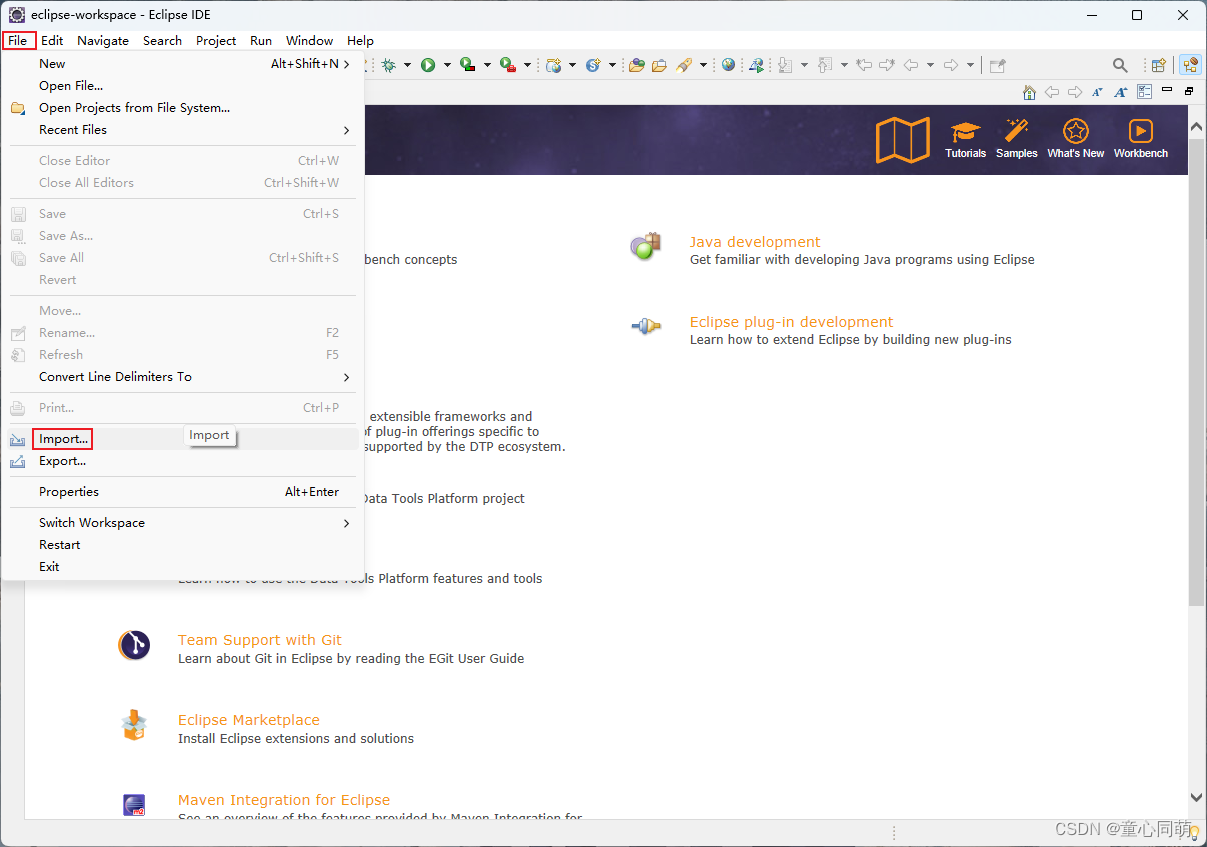Click the vertical scrollbar up arrow
1207x847 pixels.
coord(1197,125)
